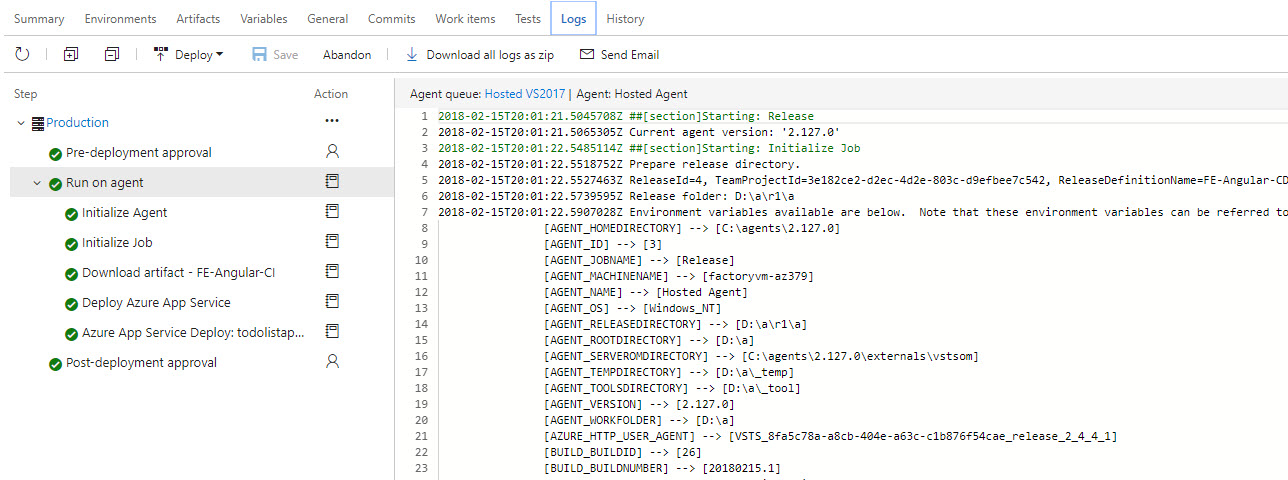Open the Production environment link
This screenshot has width=1288, height=480.
point(77,123)
